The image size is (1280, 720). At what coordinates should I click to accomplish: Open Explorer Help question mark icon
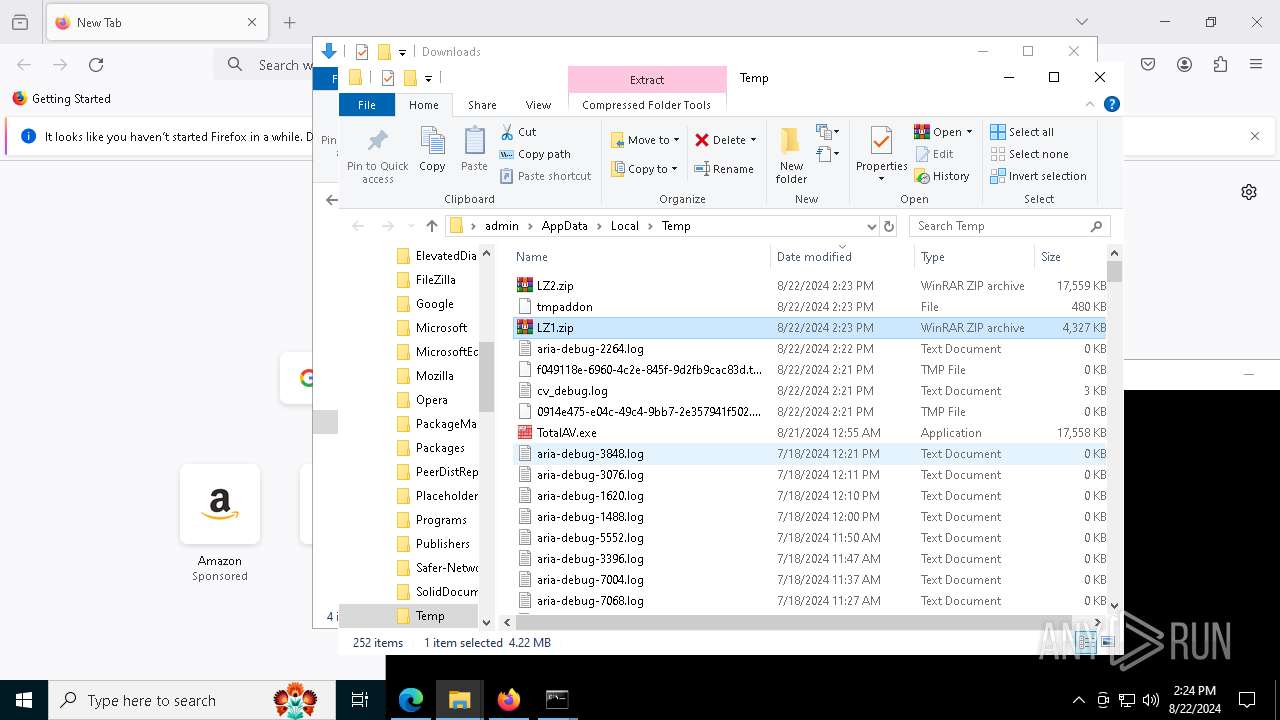[x=1111, y=104]
